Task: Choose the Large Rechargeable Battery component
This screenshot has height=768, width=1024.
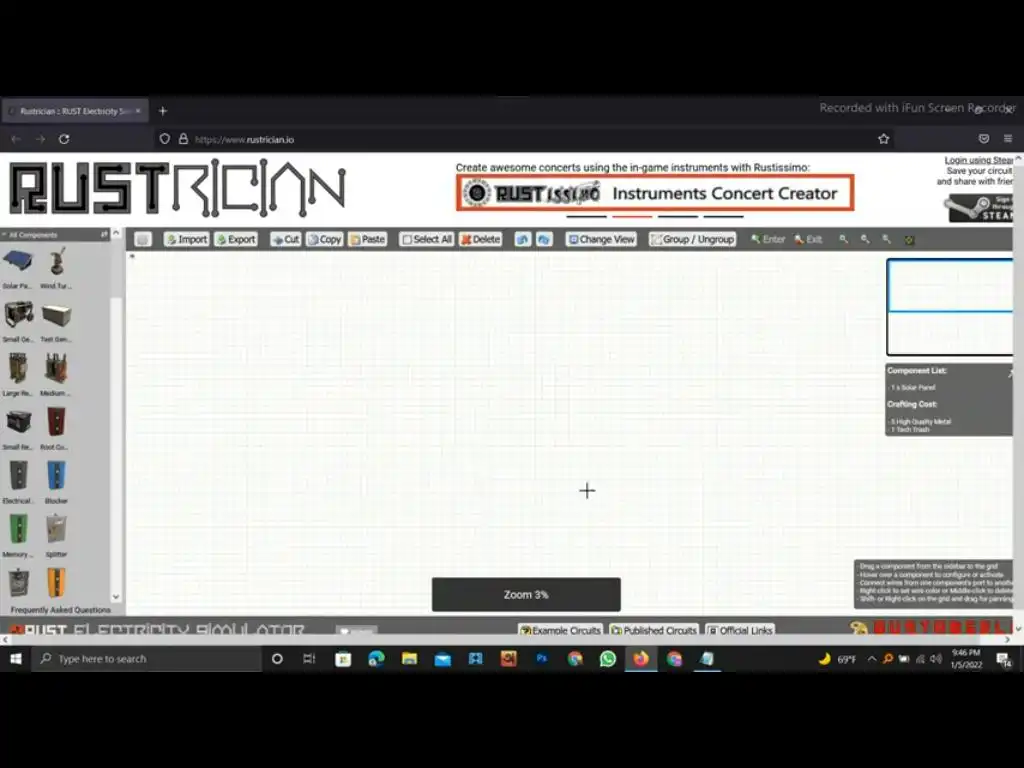Action: 18,368
